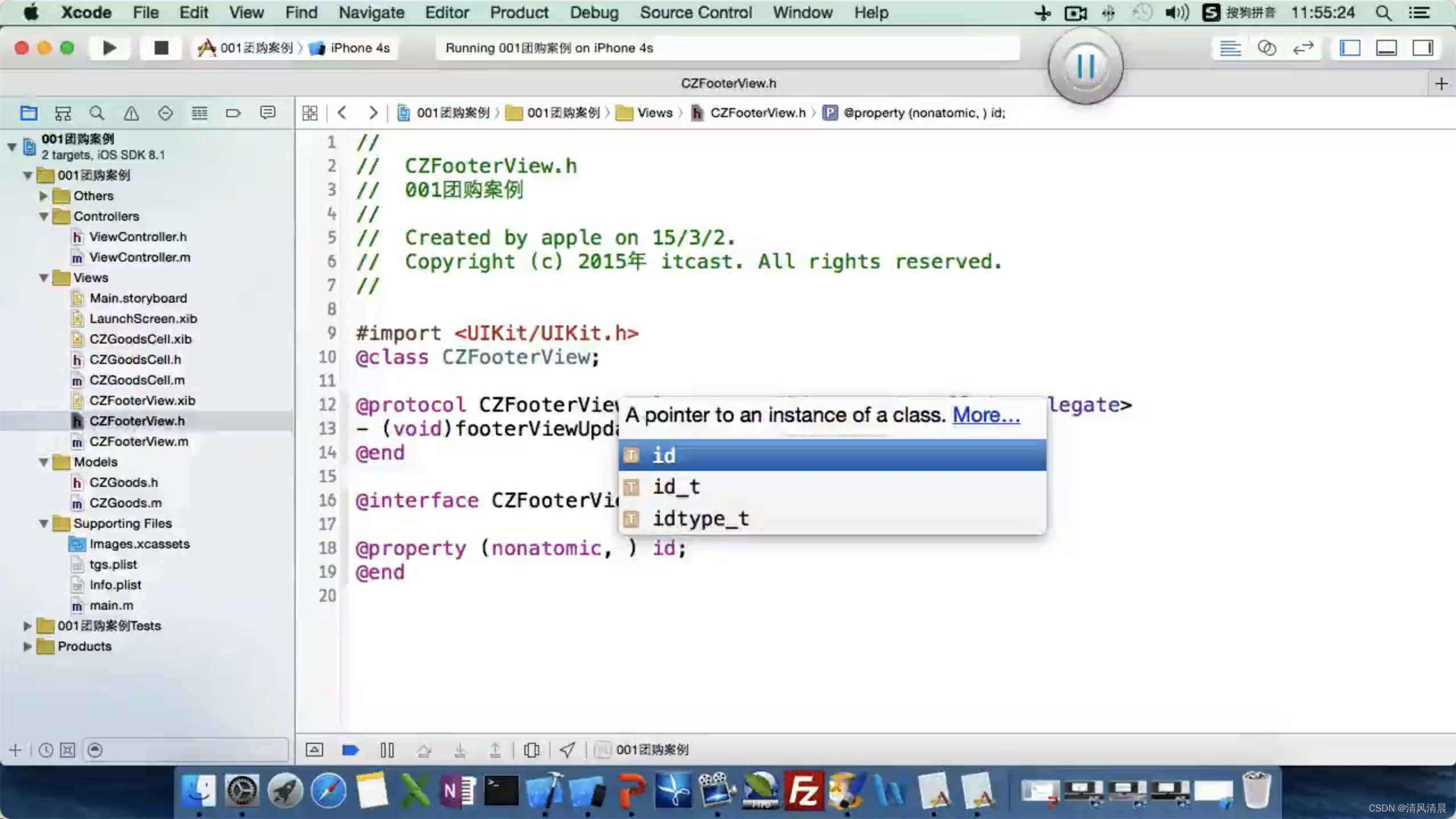Toggle the Utilities panel

[1422, 48]
